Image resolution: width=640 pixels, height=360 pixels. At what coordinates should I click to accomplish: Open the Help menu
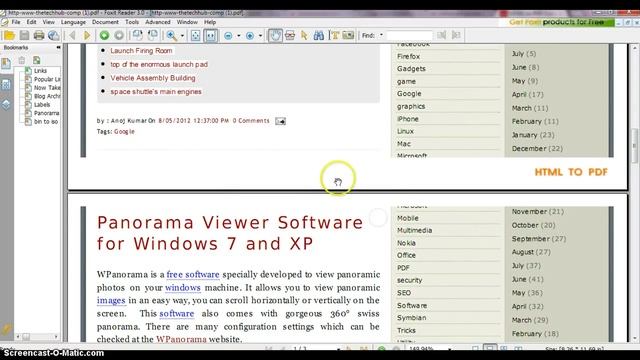click(x=210, y=22)
